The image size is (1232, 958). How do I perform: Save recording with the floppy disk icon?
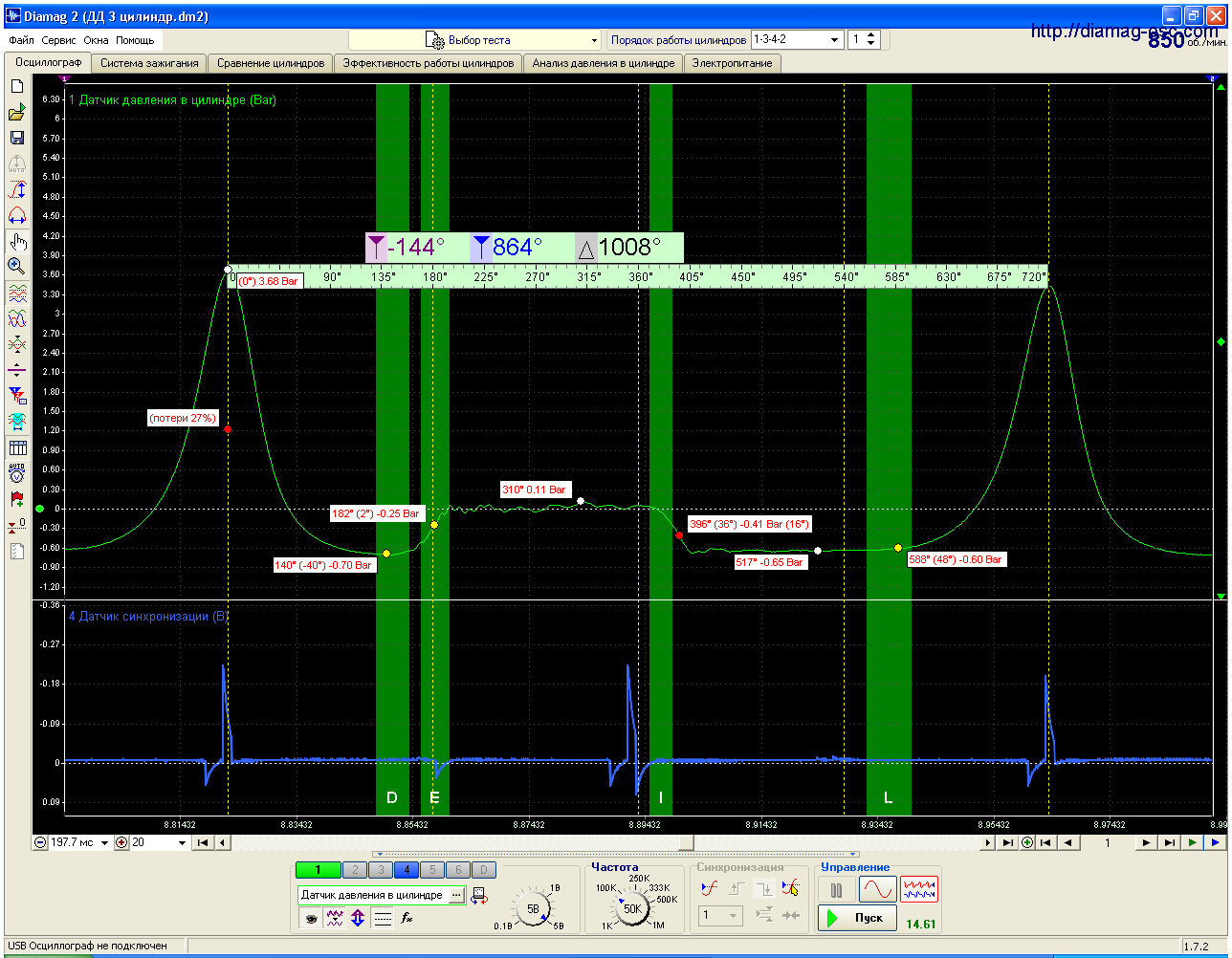coord(16,138)
